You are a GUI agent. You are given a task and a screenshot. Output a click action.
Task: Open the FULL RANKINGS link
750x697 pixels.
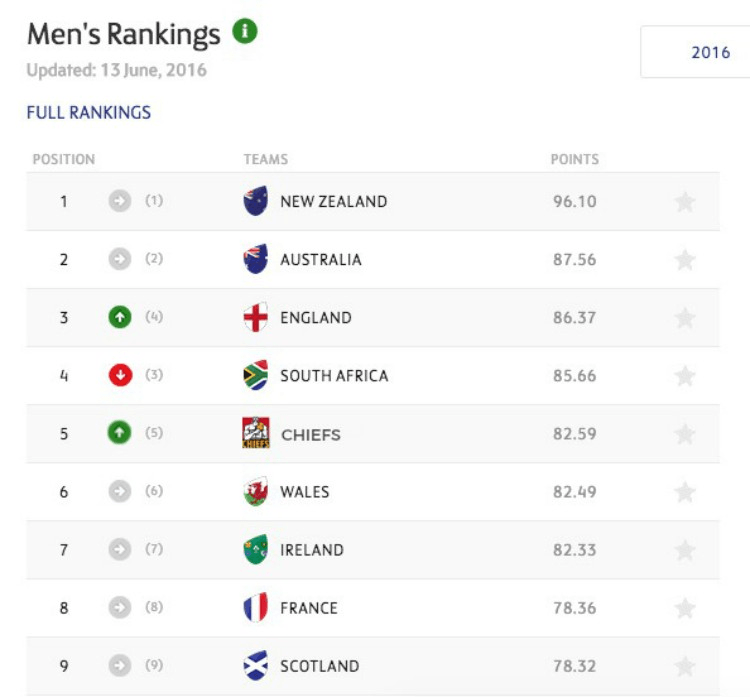coord(89,112)
